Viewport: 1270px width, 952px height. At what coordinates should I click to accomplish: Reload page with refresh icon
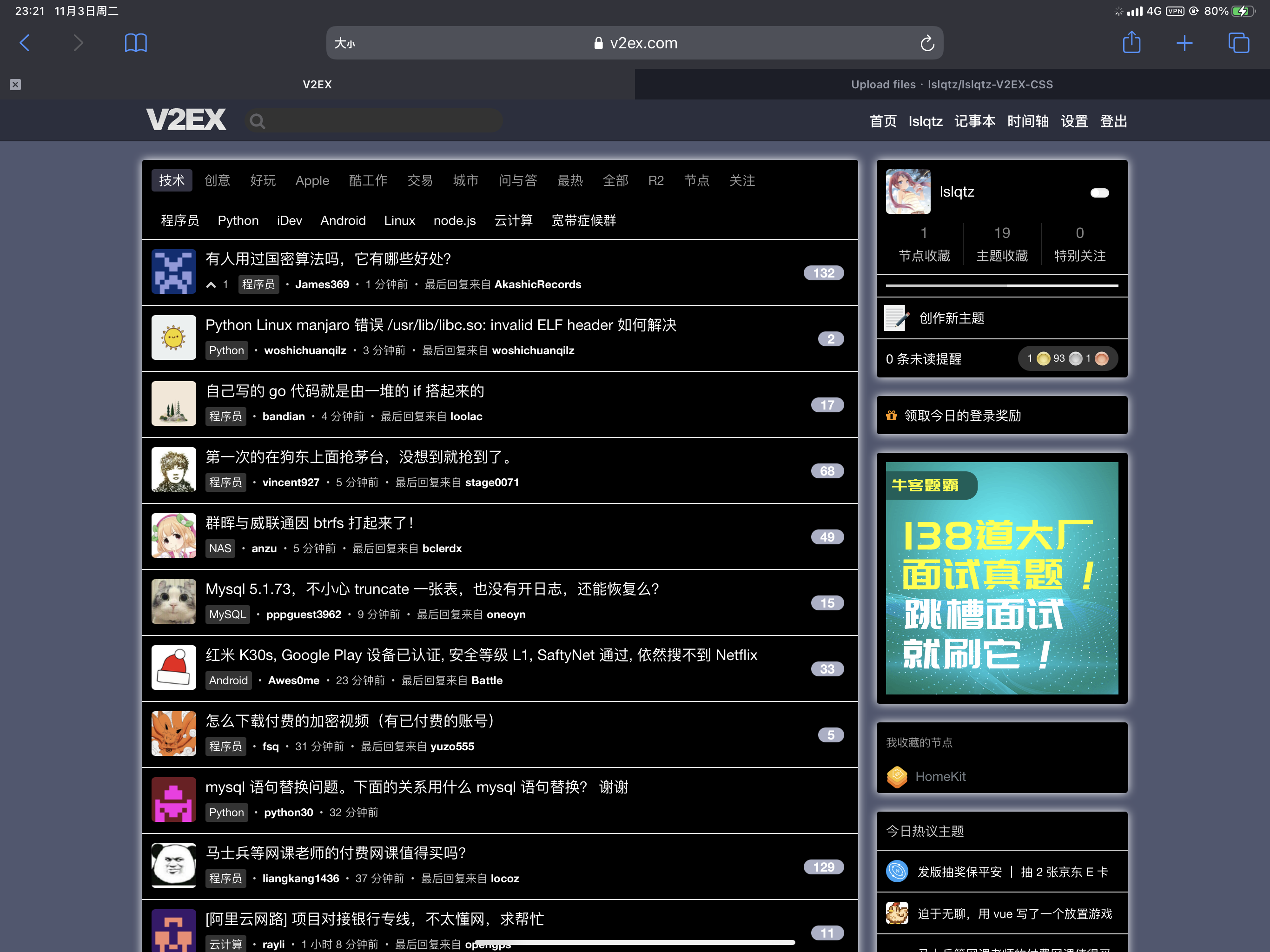tap(926, 44)
